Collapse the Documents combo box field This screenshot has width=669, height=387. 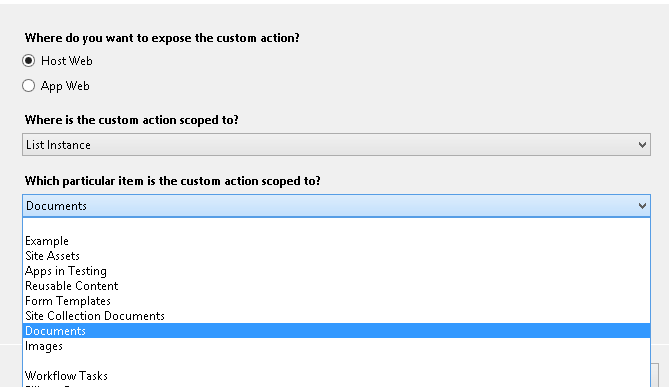pos(336,206)
